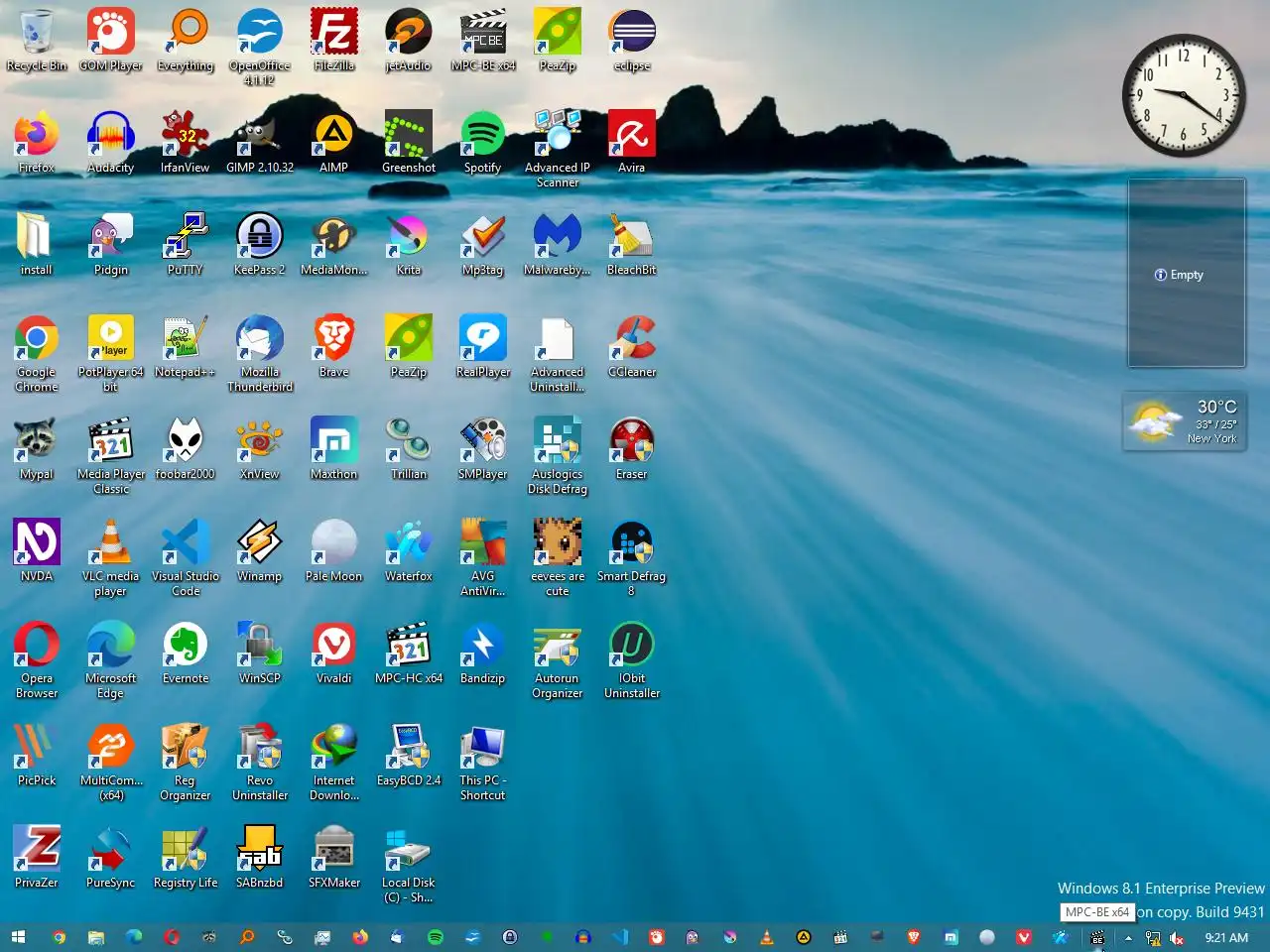Select the Revo Uninstaller desktop shortcut
1270x952 pixels.
(260, 762)
